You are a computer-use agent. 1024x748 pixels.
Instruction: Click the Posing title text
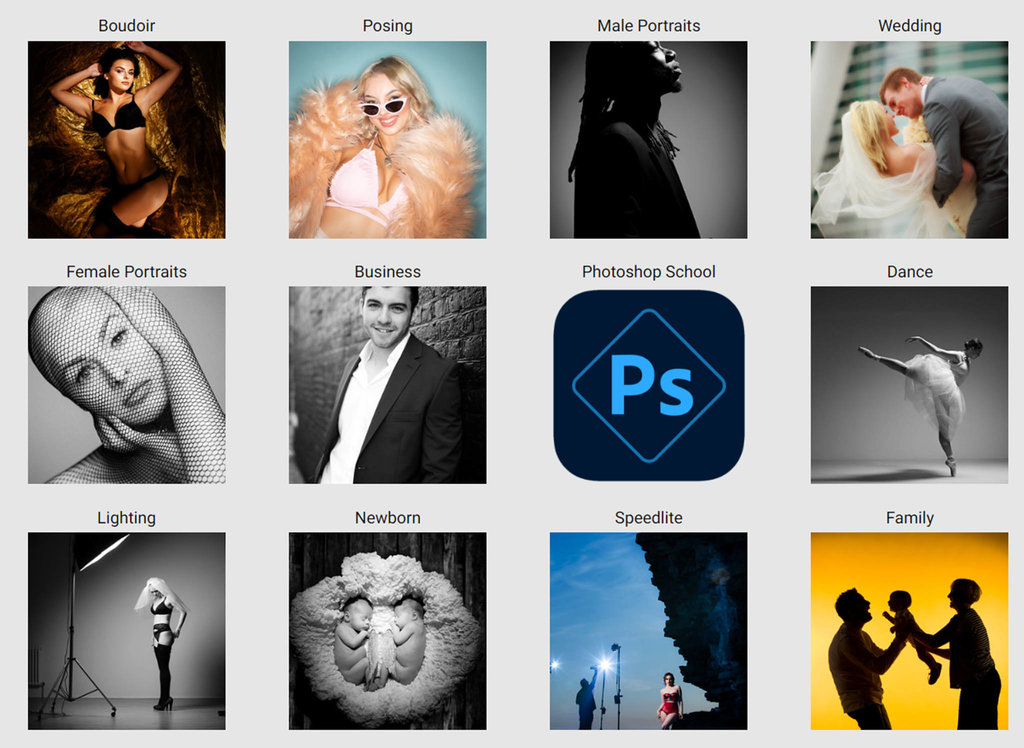388,26
